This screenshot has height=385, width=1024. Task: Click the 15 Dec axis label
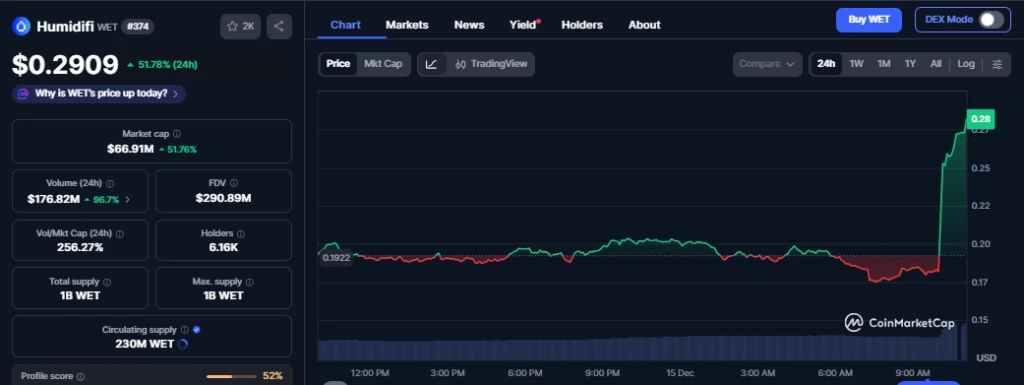coord(680,373)
